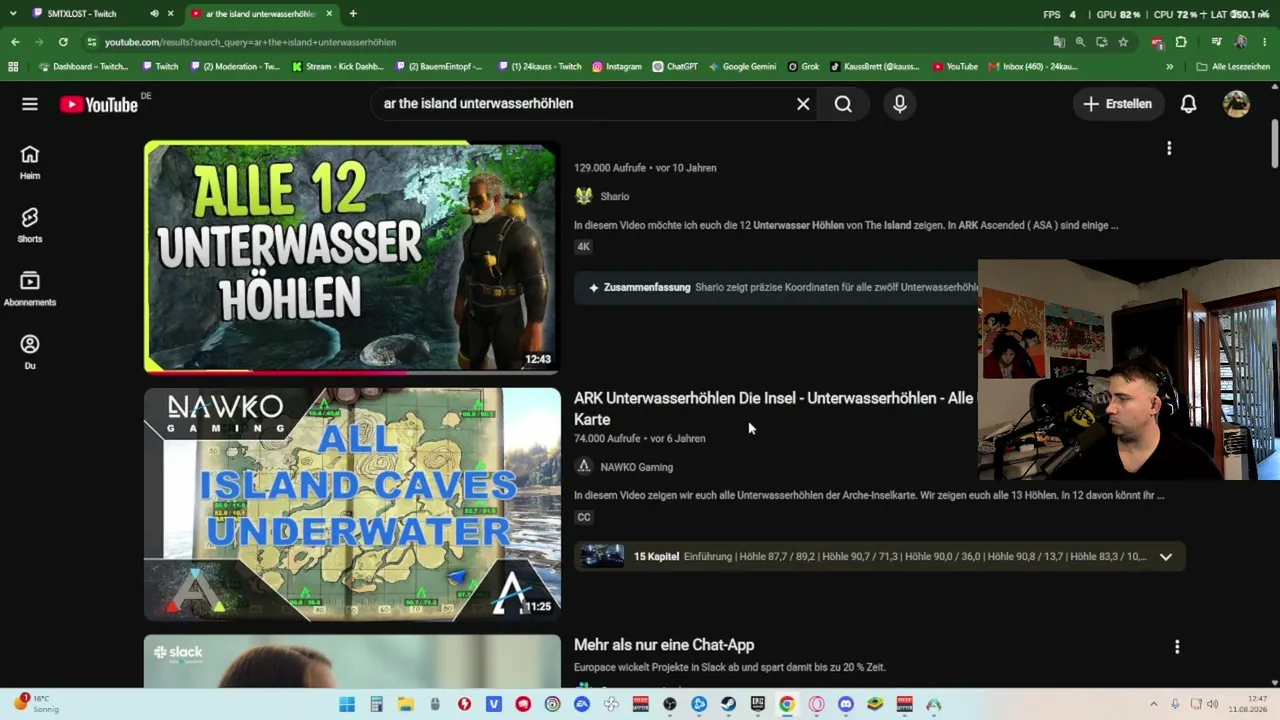Open the bookmarks bar apps grid
The height and width of the screenshot is (720, 1280).
click(13, 67)
